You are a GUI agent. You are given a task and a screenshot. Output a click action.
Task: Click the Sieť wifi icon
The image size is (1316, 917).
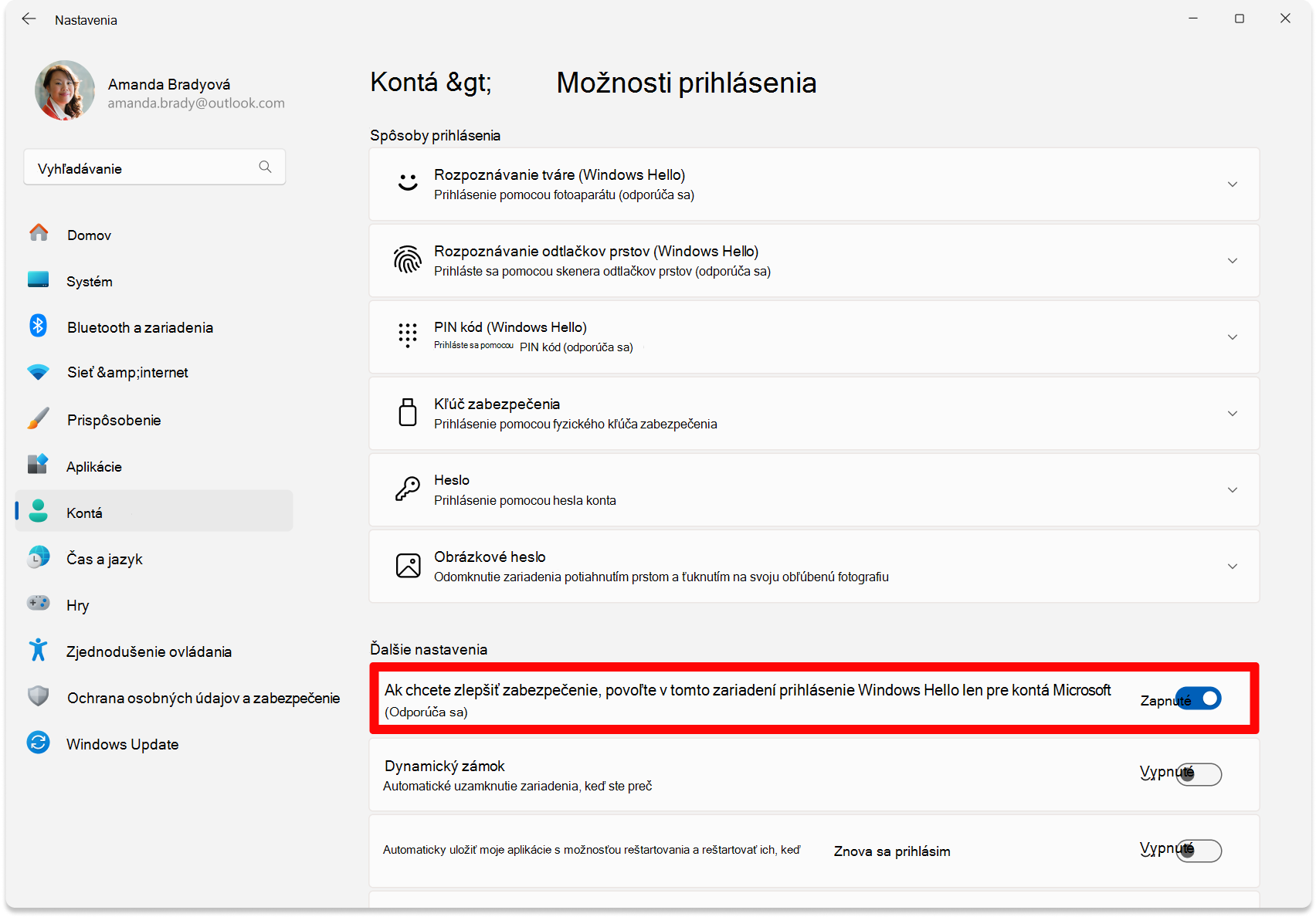coord(38,372)
